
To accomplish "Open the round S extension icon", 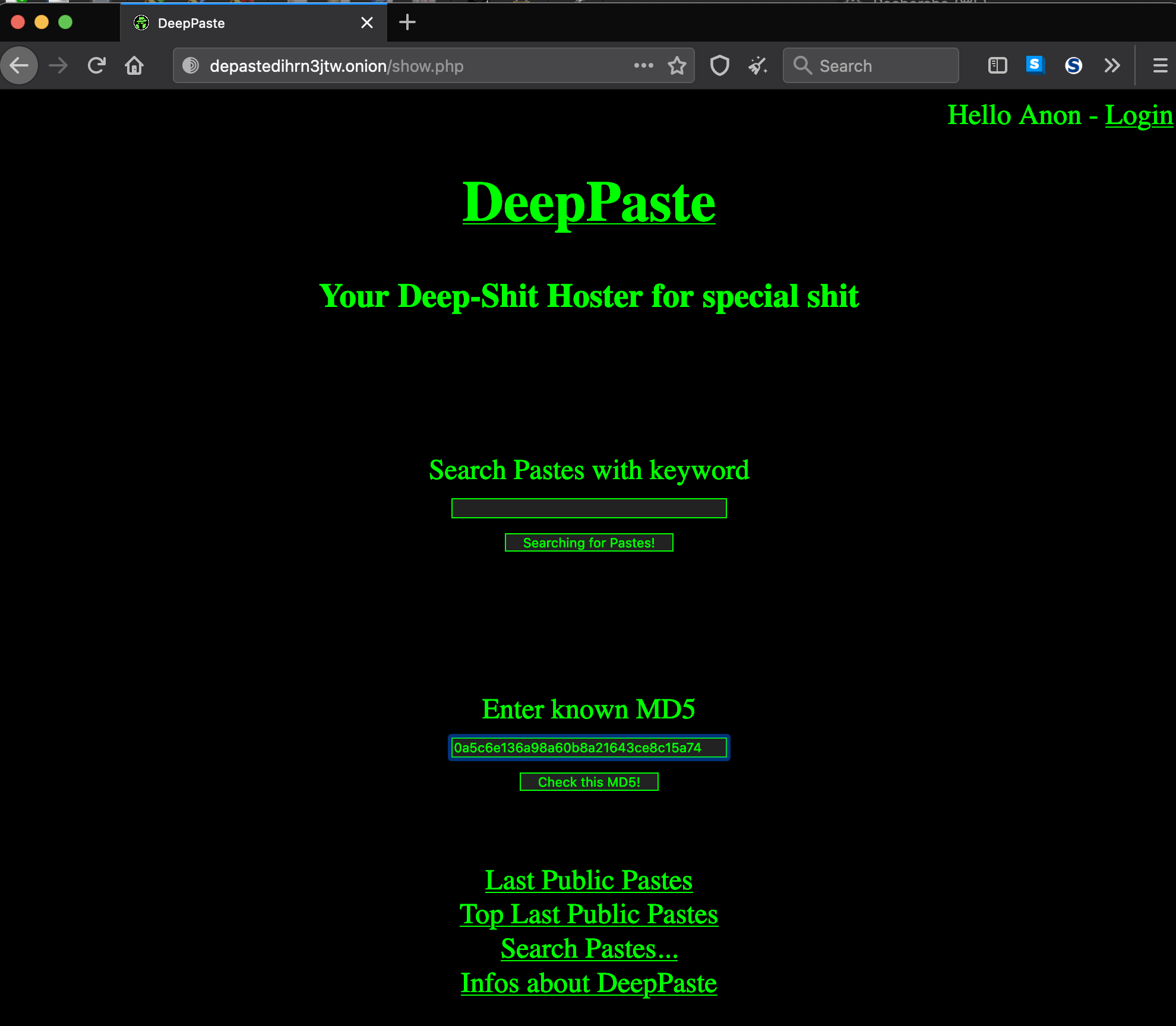I will pyautogui.click(x=1073, y=65).
